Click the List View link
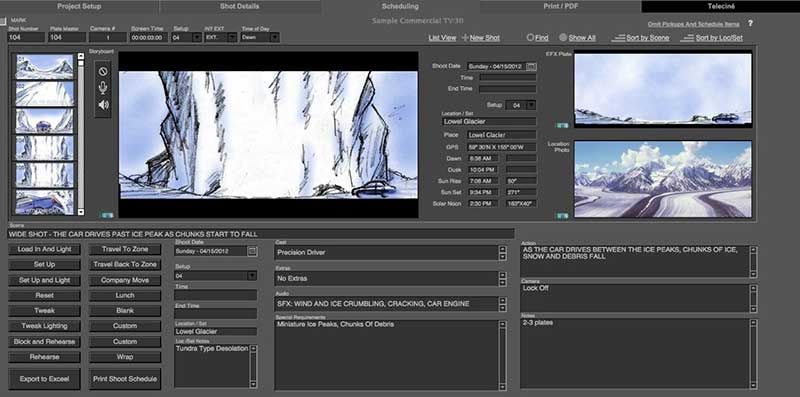The height and width of the screenshot is (397, 800). coord(442,38)
